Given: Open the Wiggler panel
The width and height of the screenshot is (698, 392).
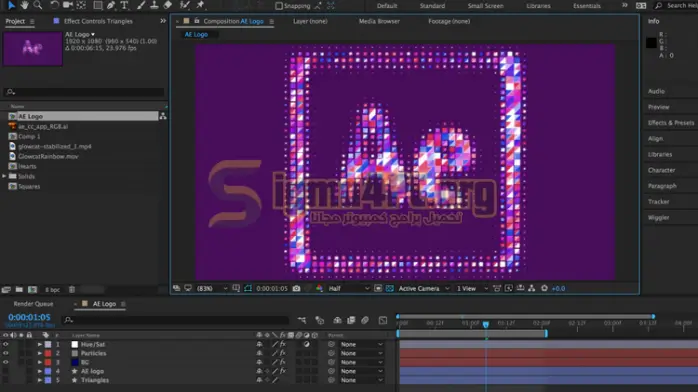Looking at the screenshot, I should pos(658,218).
